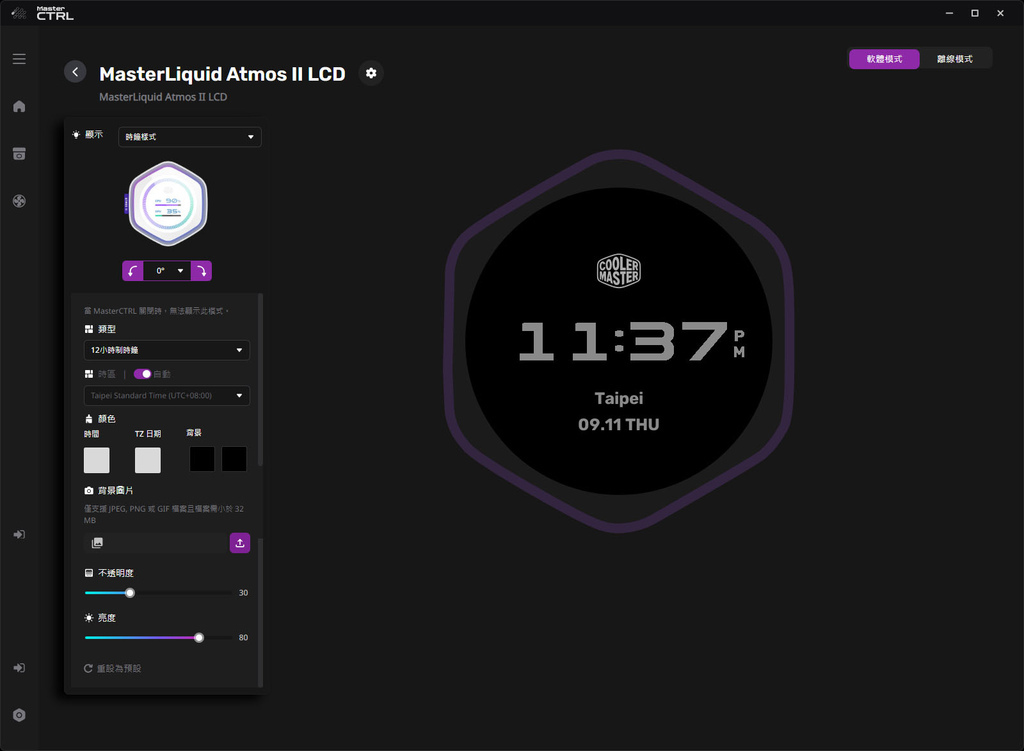Click the Cooler Master logo in preview
The image size is (1024, 751).
tap(618, 270)
